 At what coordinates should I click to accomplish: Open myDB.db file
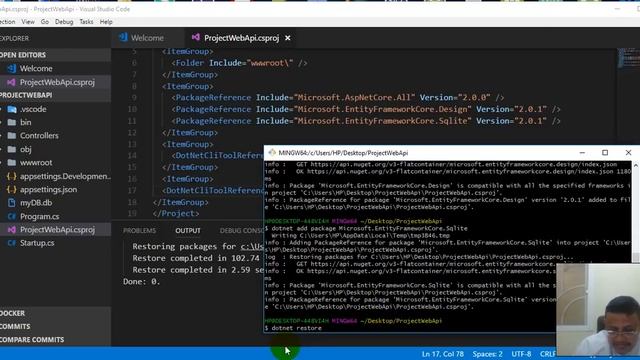(x=36, y=203)
